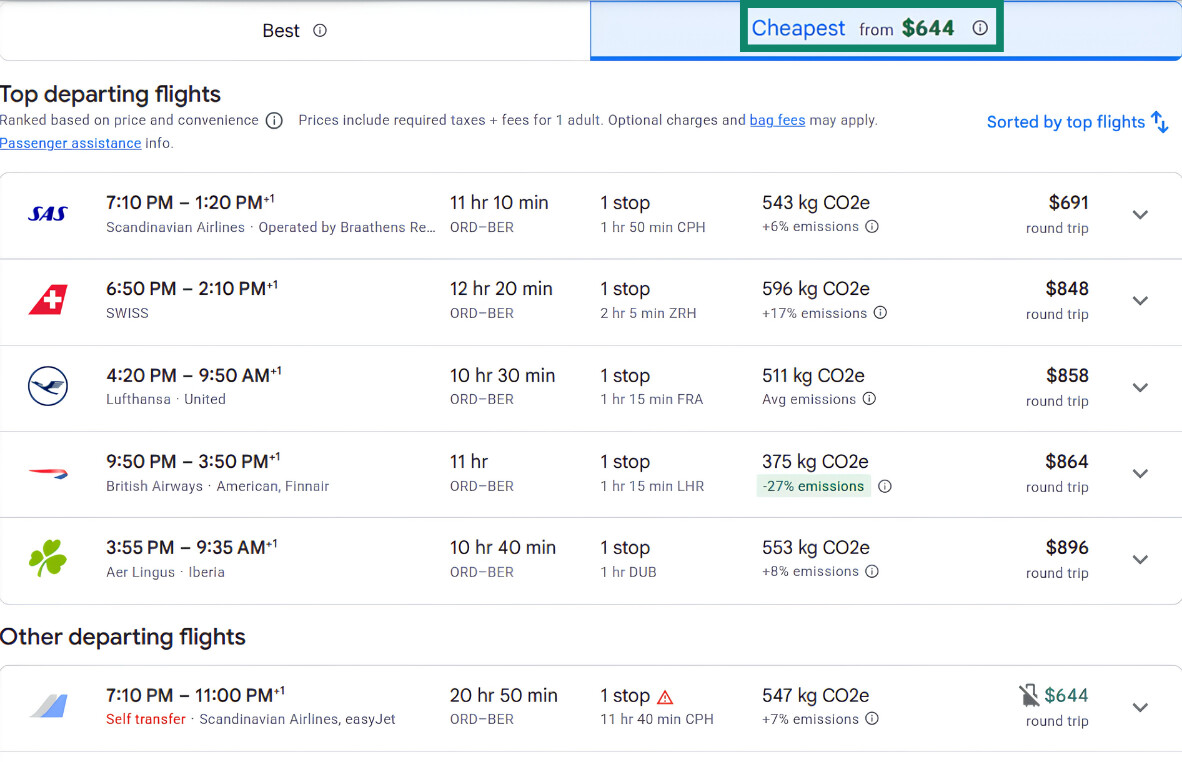The height and width of the screenshot is (762, 1182).
Task: Click the 7:10 PM – 1:20 PM flight times
Action: (x=190, y=202)
